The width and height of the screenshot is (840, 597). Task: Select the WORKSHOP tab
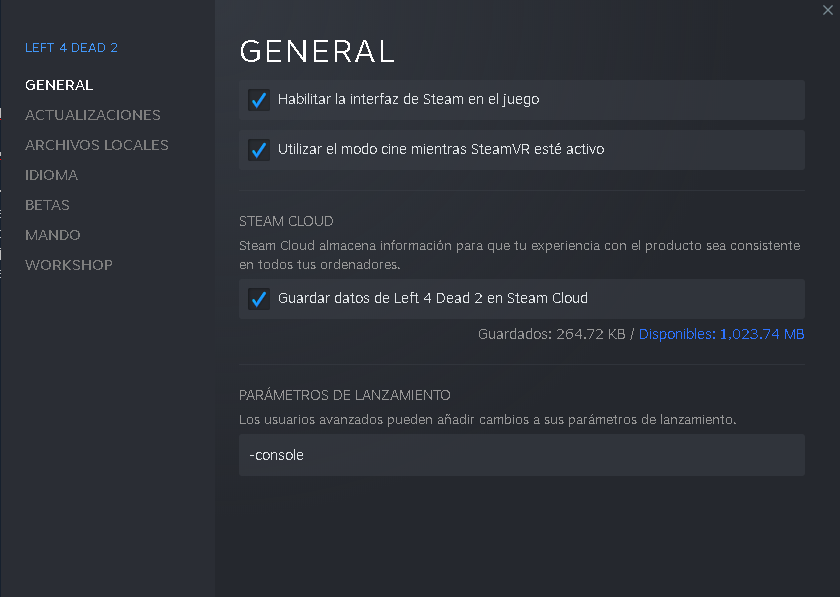click(69, 265)
